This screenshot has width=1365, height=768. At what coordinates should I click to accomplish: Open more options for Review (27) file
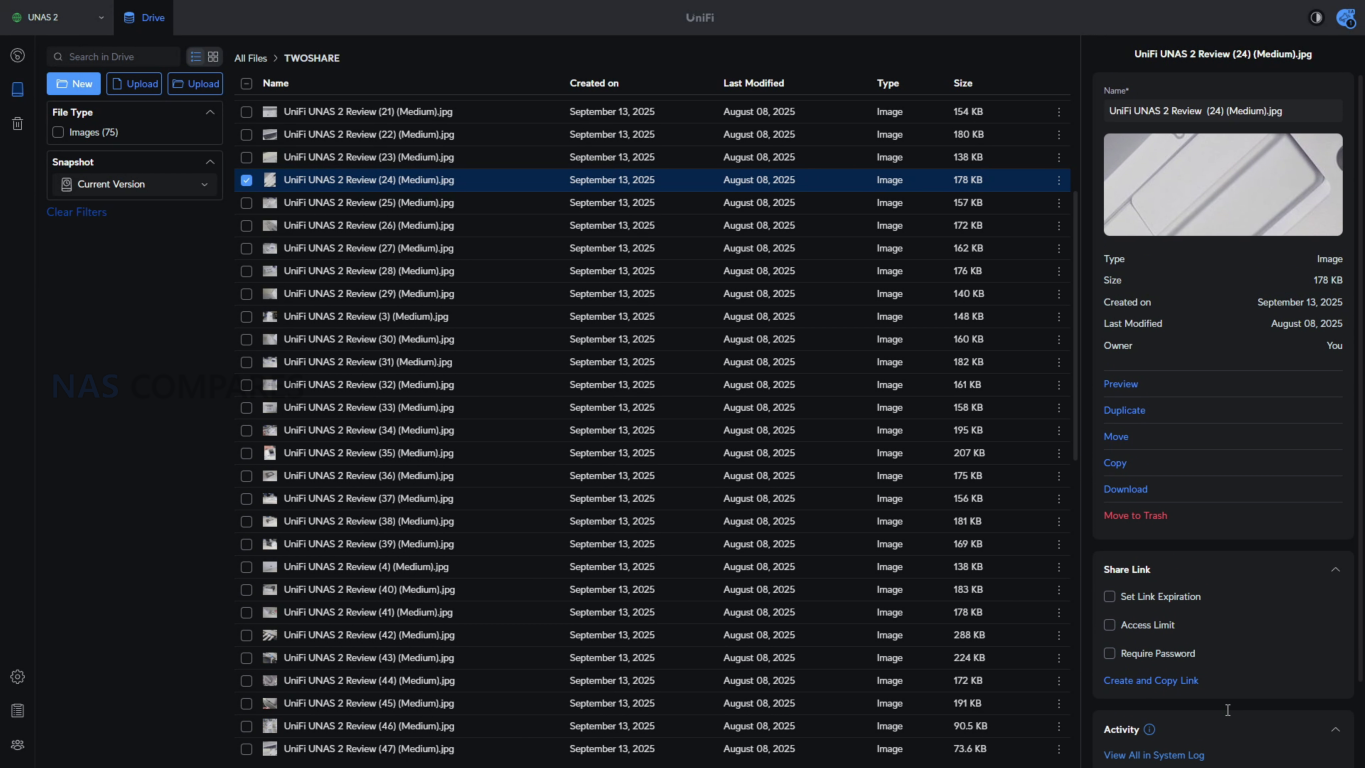pos(1059,248)
